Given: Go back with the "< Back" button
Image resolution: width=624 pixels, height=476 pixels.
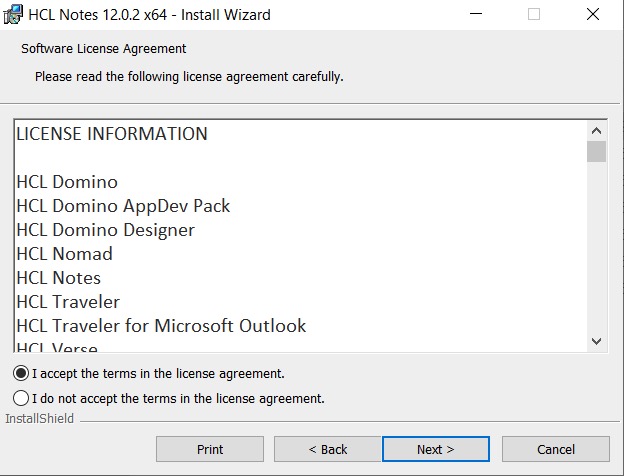Looking at the screenshot, I should click(327, 449).
